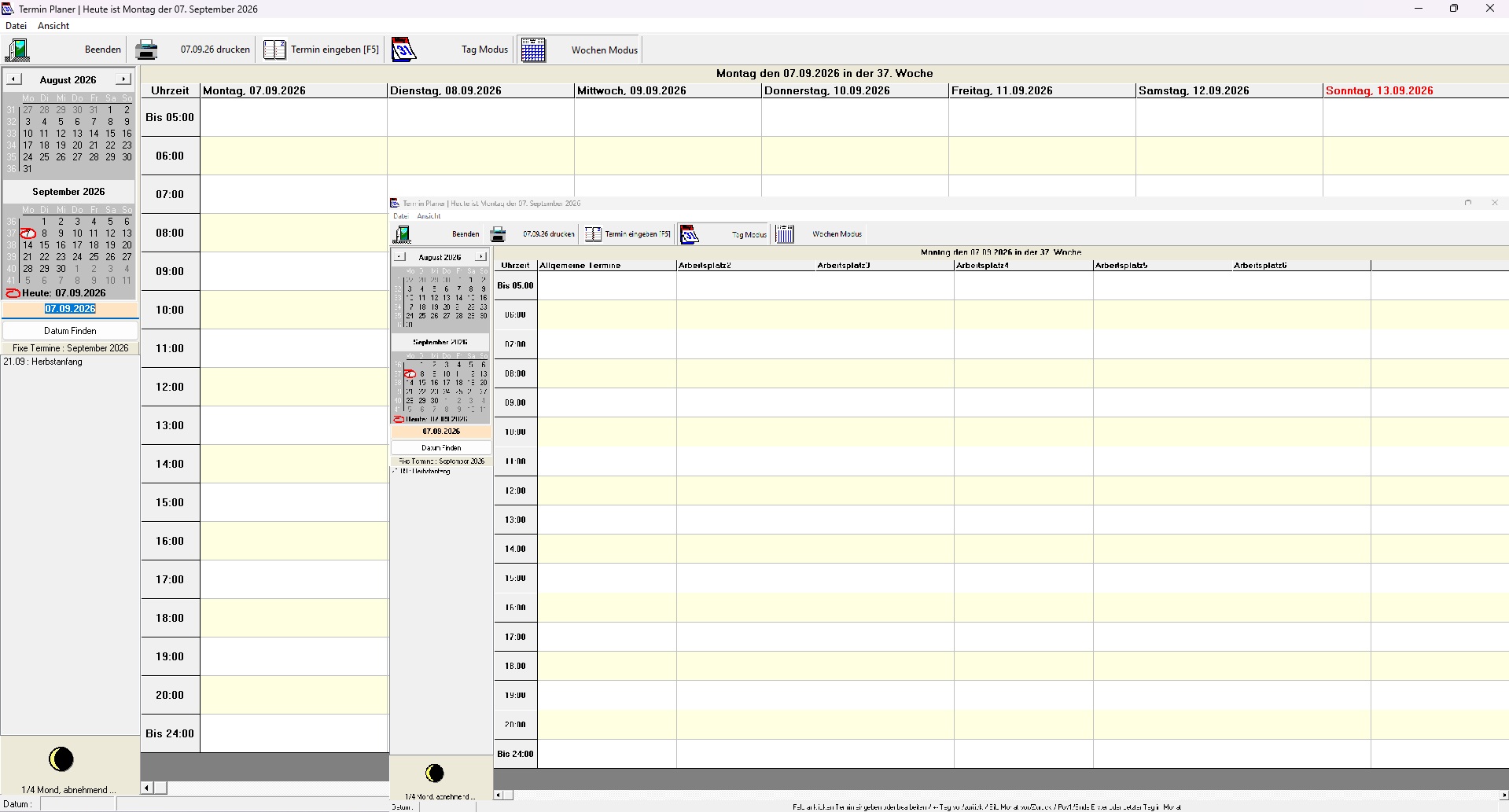Select the Sonntag, 13.09.2026 column header

point(1379,90)
